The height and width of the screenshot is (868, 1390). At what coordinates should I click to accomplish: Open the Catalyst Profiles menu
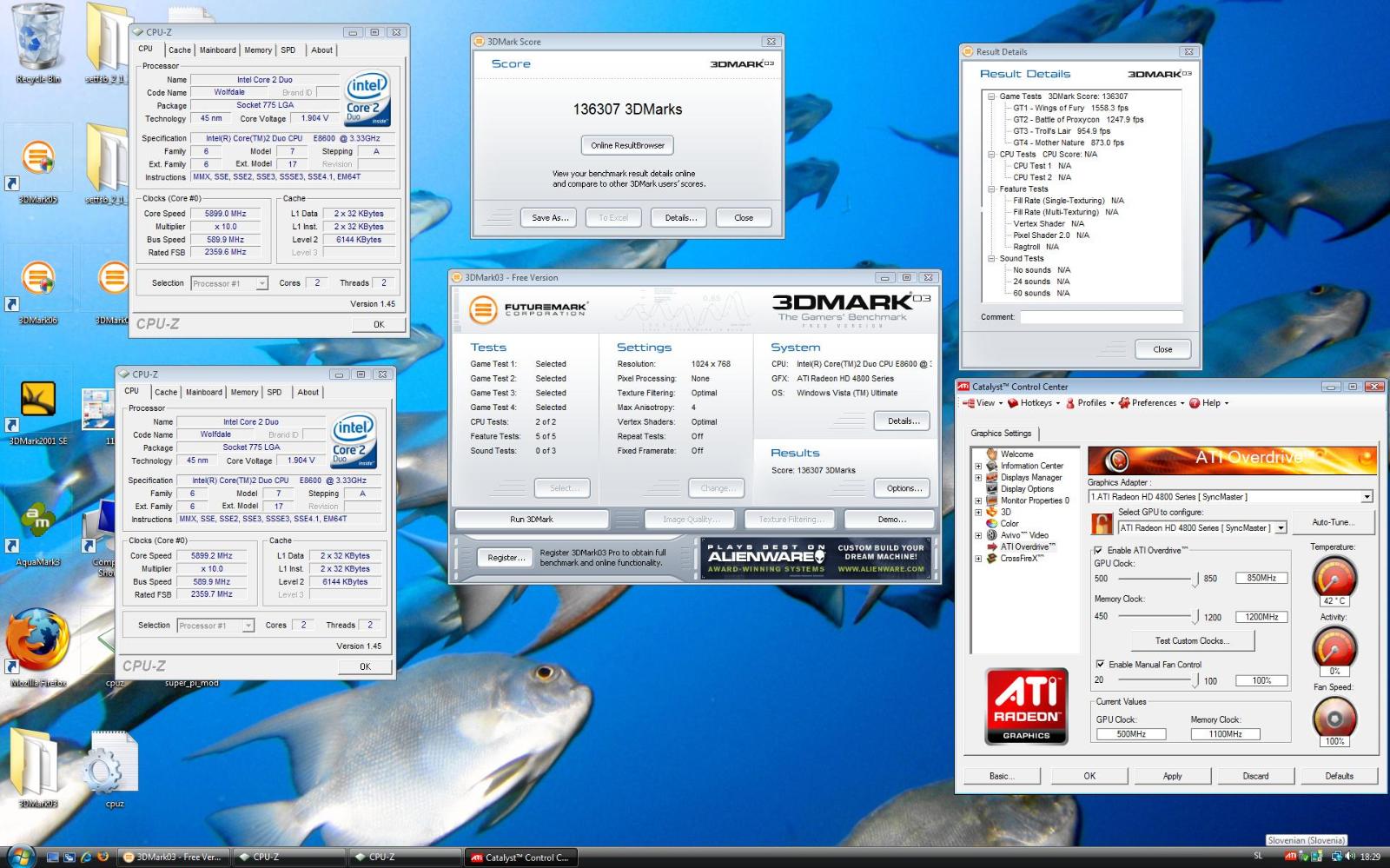1089,403
